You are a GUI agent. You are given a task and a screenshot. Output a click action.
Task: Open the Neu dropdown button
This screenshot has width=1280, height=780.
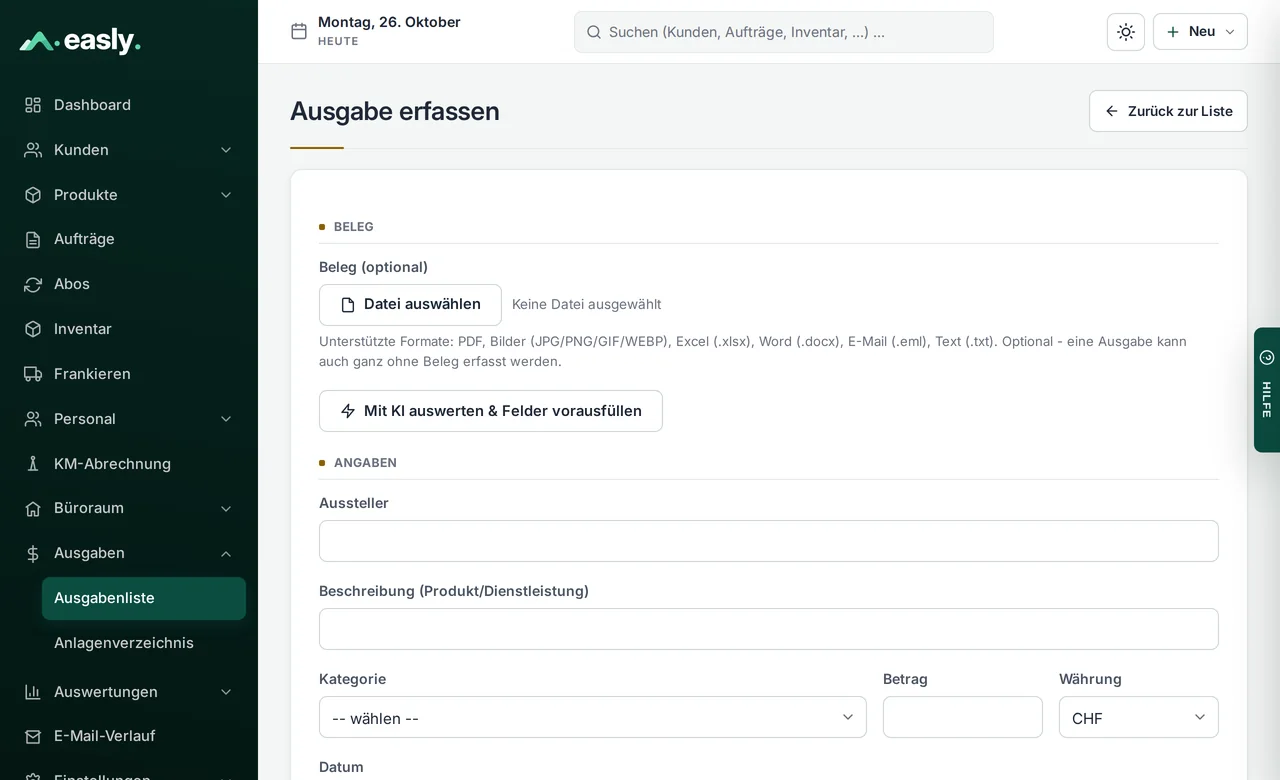(x=1200, y=32)
